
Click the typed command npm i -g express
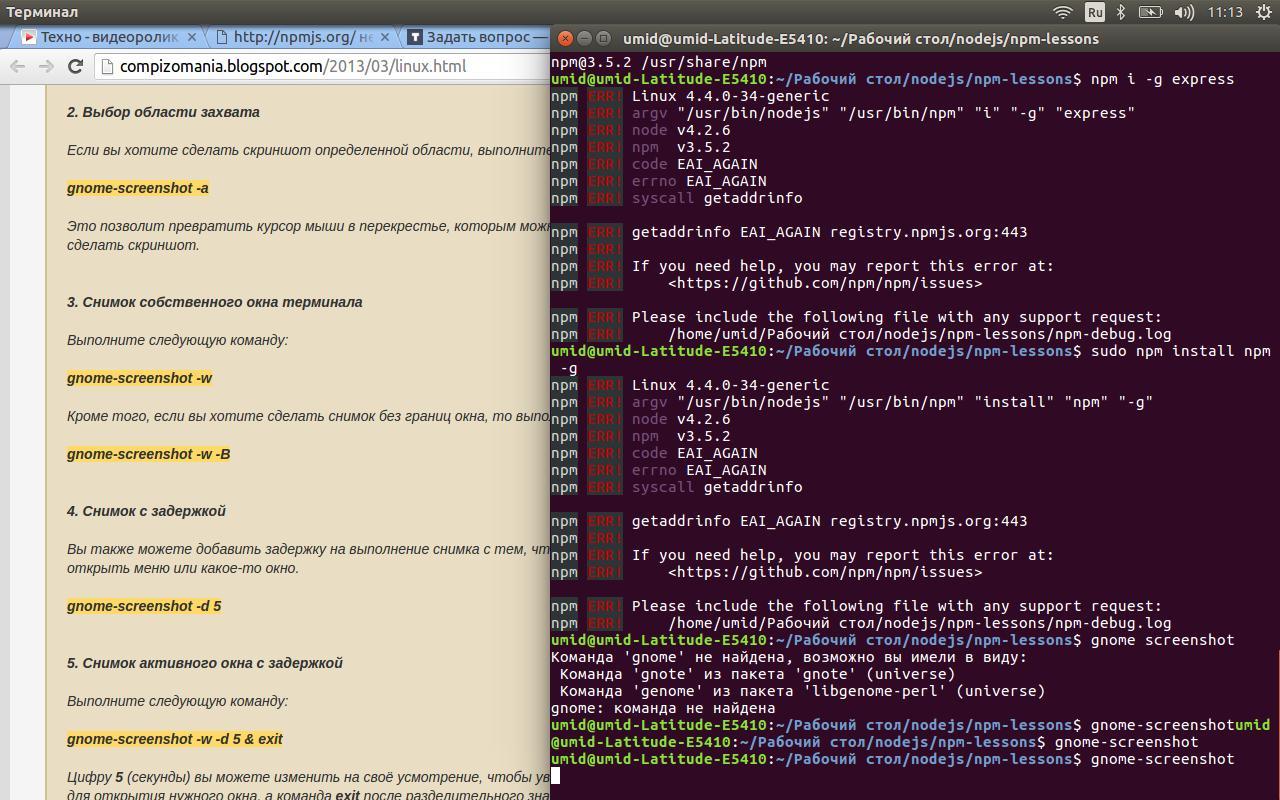click(x=1162, y=79)
